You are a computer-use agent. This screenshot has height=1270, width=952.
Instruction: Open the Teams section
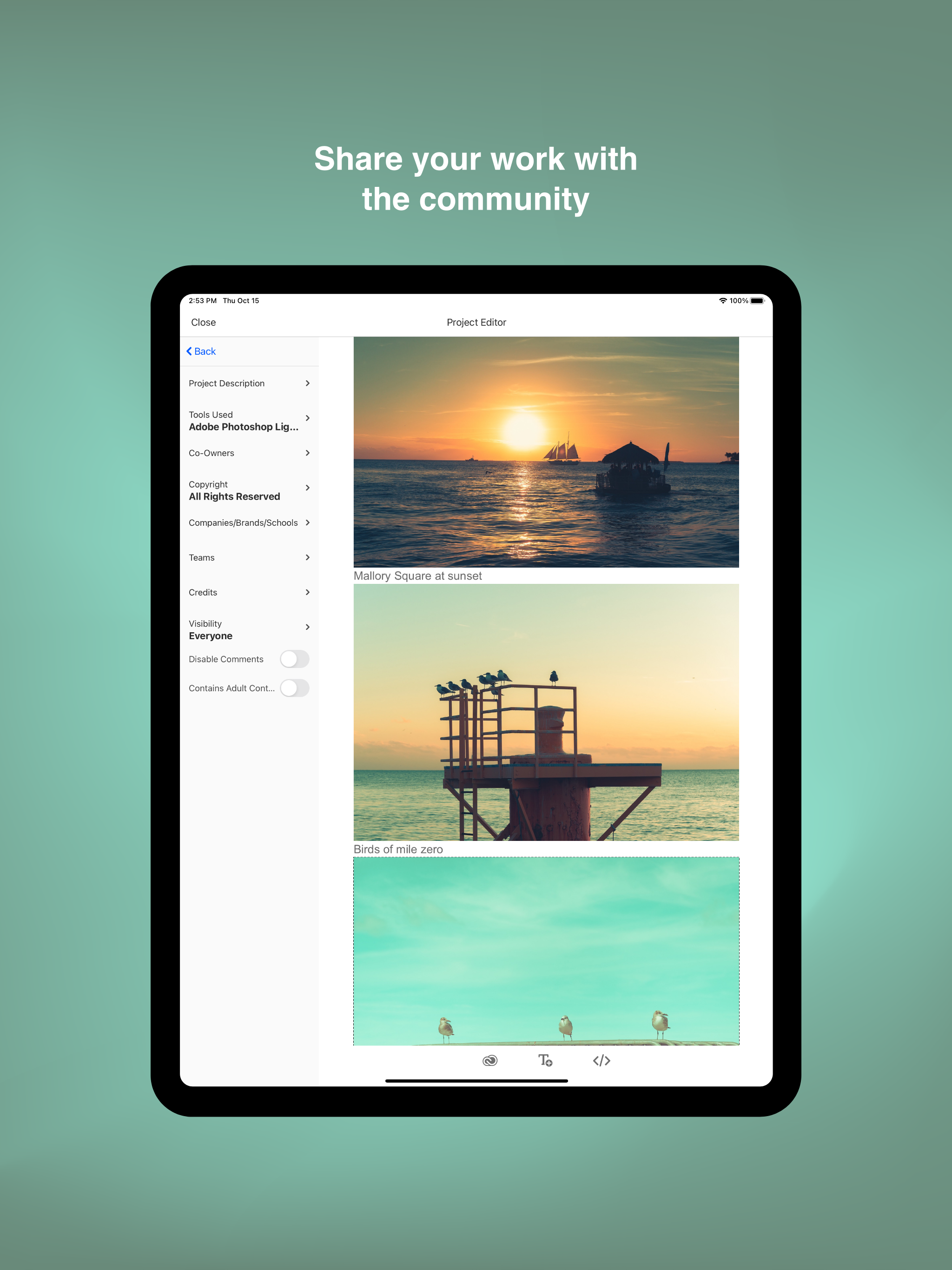pos(250,557)
